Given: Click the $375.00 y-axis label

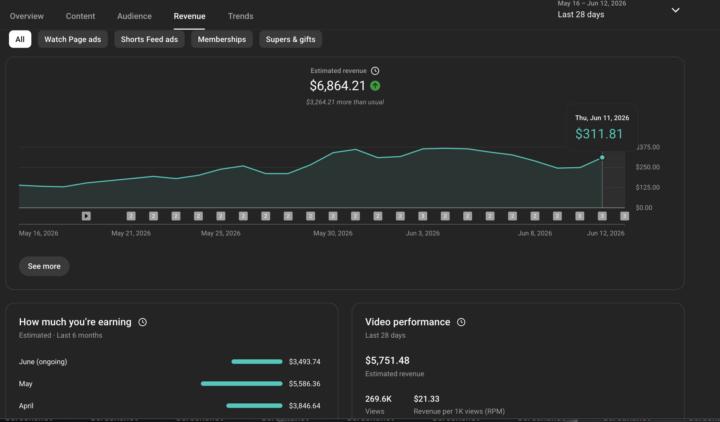Looking at the screenshot, I should click(648, 147).
